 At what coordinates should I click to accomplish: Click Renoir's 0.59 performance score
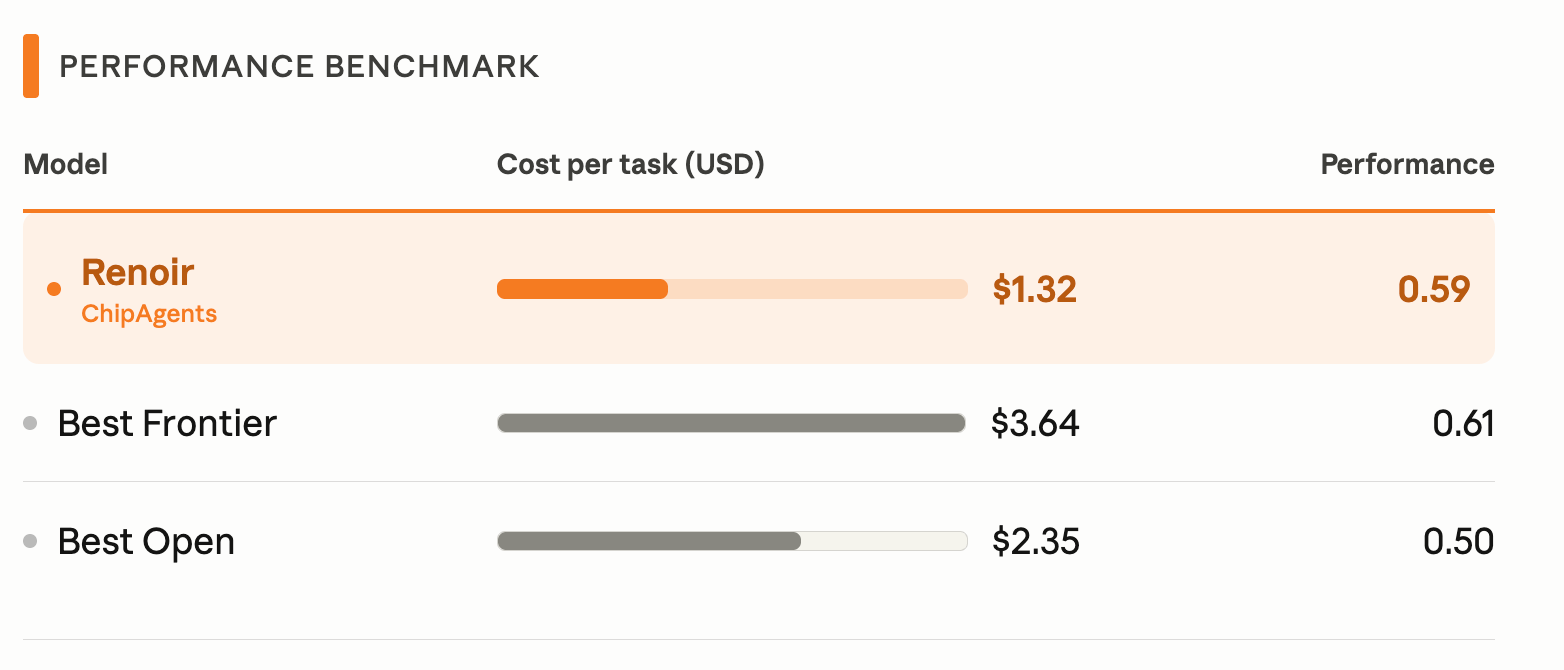coord(1434,290)
